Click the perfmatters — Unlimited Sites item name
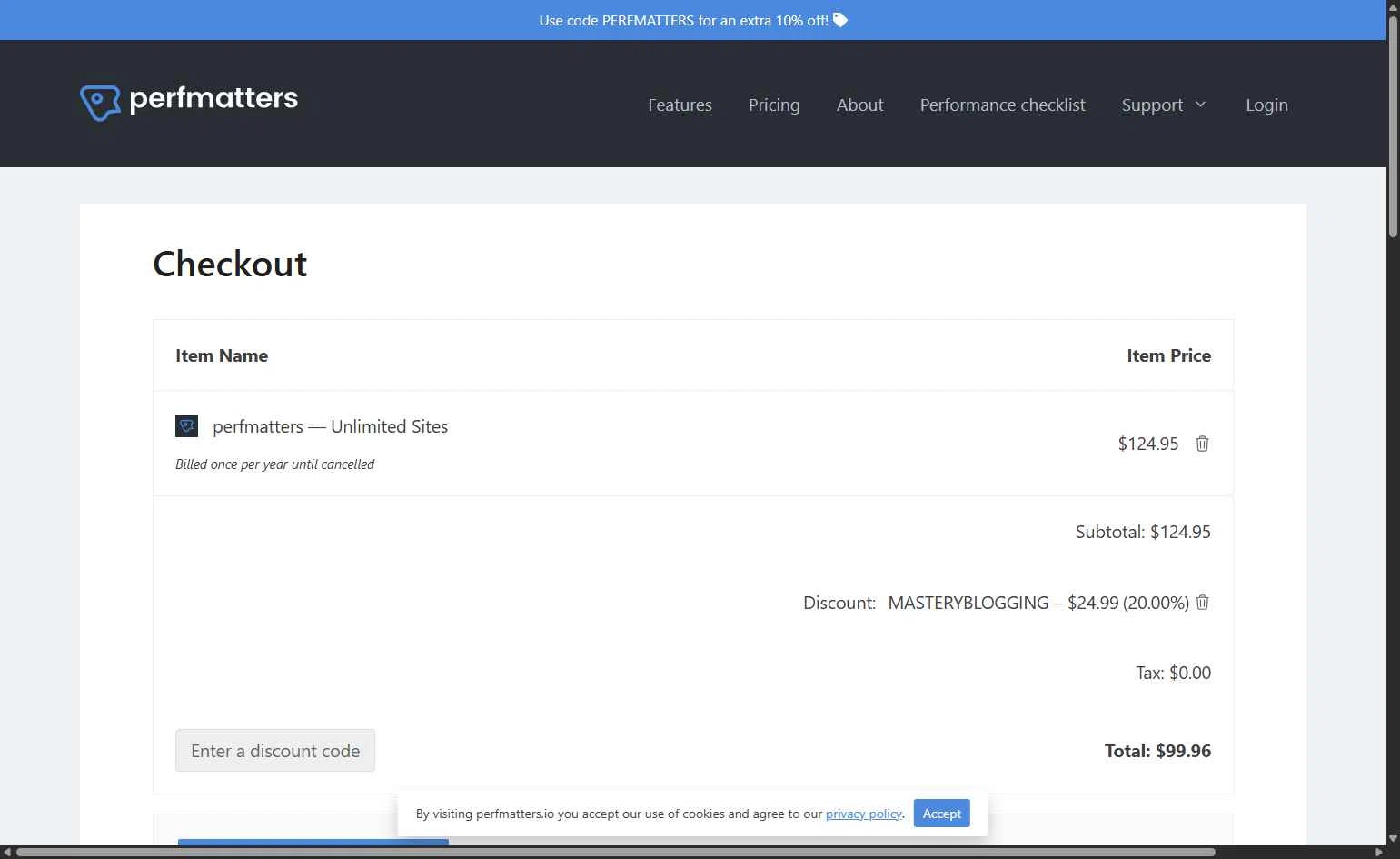 (x=330, y=426)
